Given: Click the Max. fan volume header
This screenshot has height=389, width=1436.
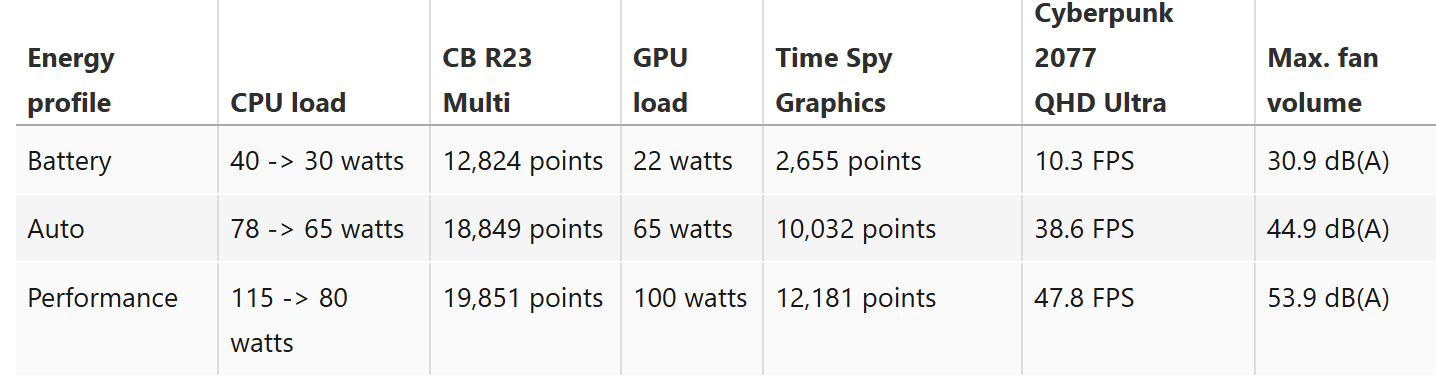Looking at the screenshot, I should click(1323, 81).
